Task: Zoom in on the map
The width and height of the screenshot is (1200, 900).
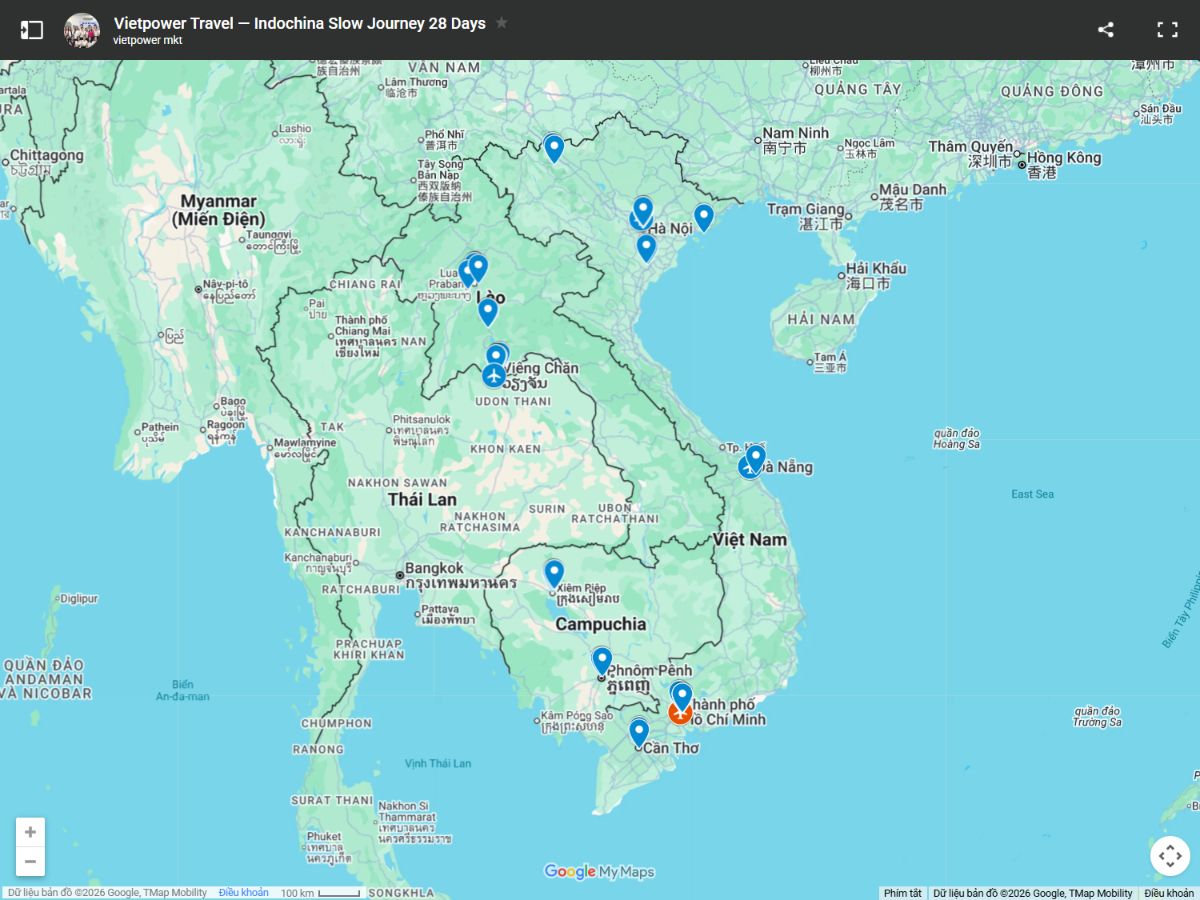Action: tap(30, 832)
